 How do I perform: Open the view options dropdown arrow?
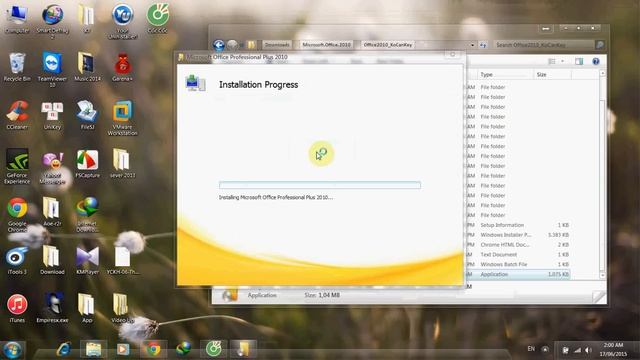[x=562, y=61]
